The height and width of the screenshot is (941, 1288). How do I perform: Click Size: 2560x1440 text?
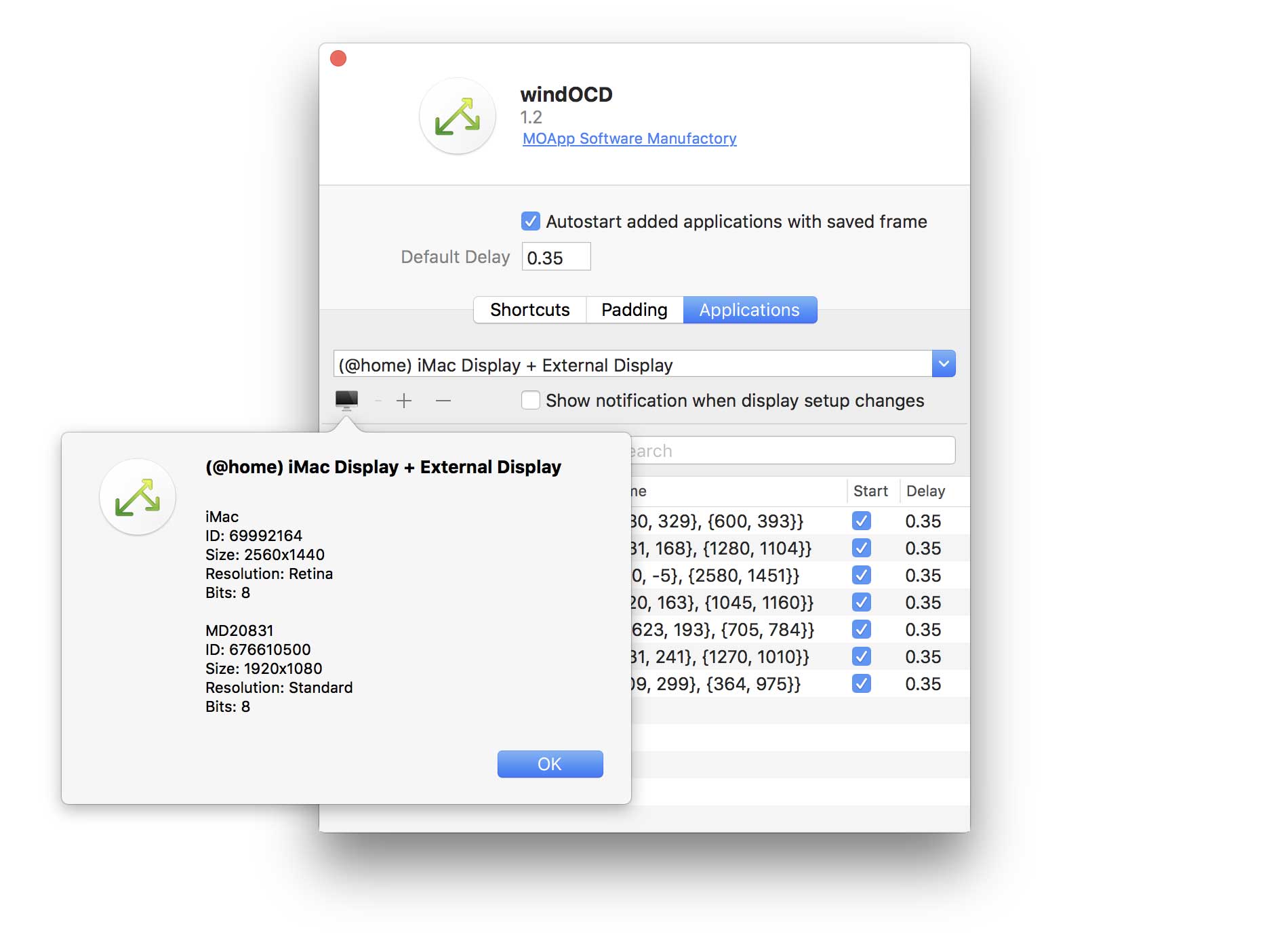click(x=265, y=555)
